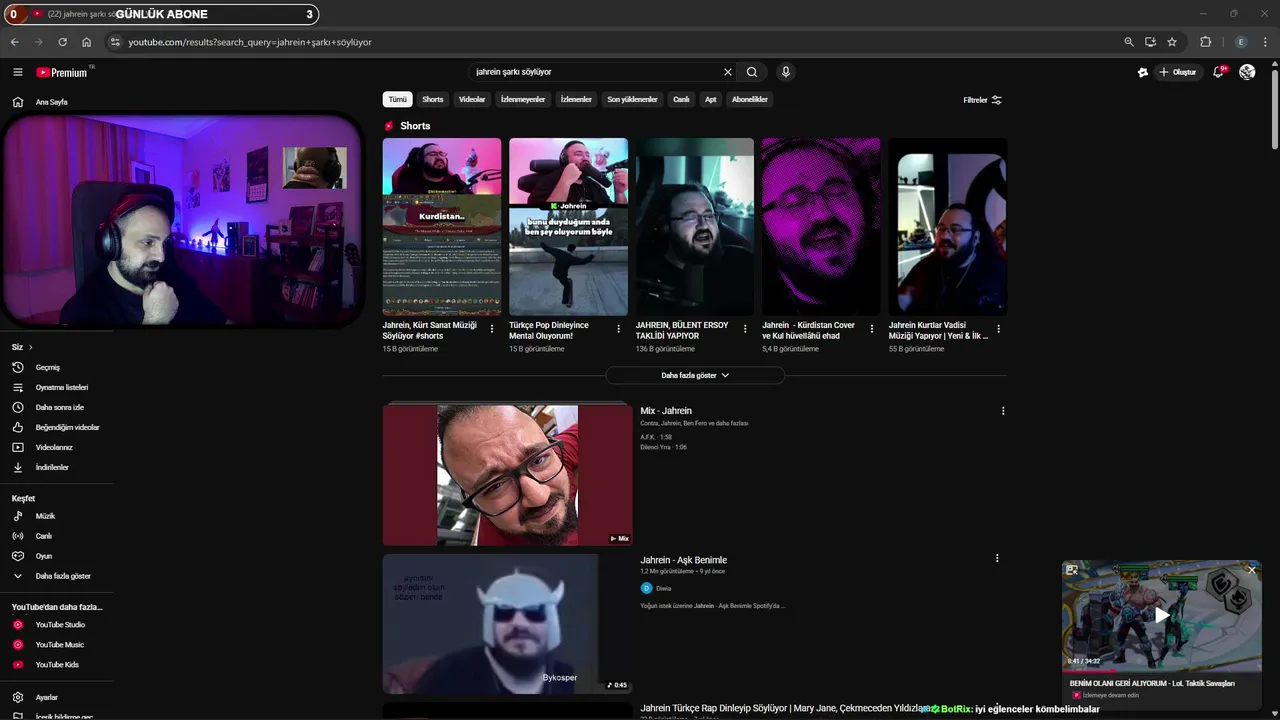Open options for Kürdistan Cover short
This screenshot has width=1280, height=720.
point(872,329)
